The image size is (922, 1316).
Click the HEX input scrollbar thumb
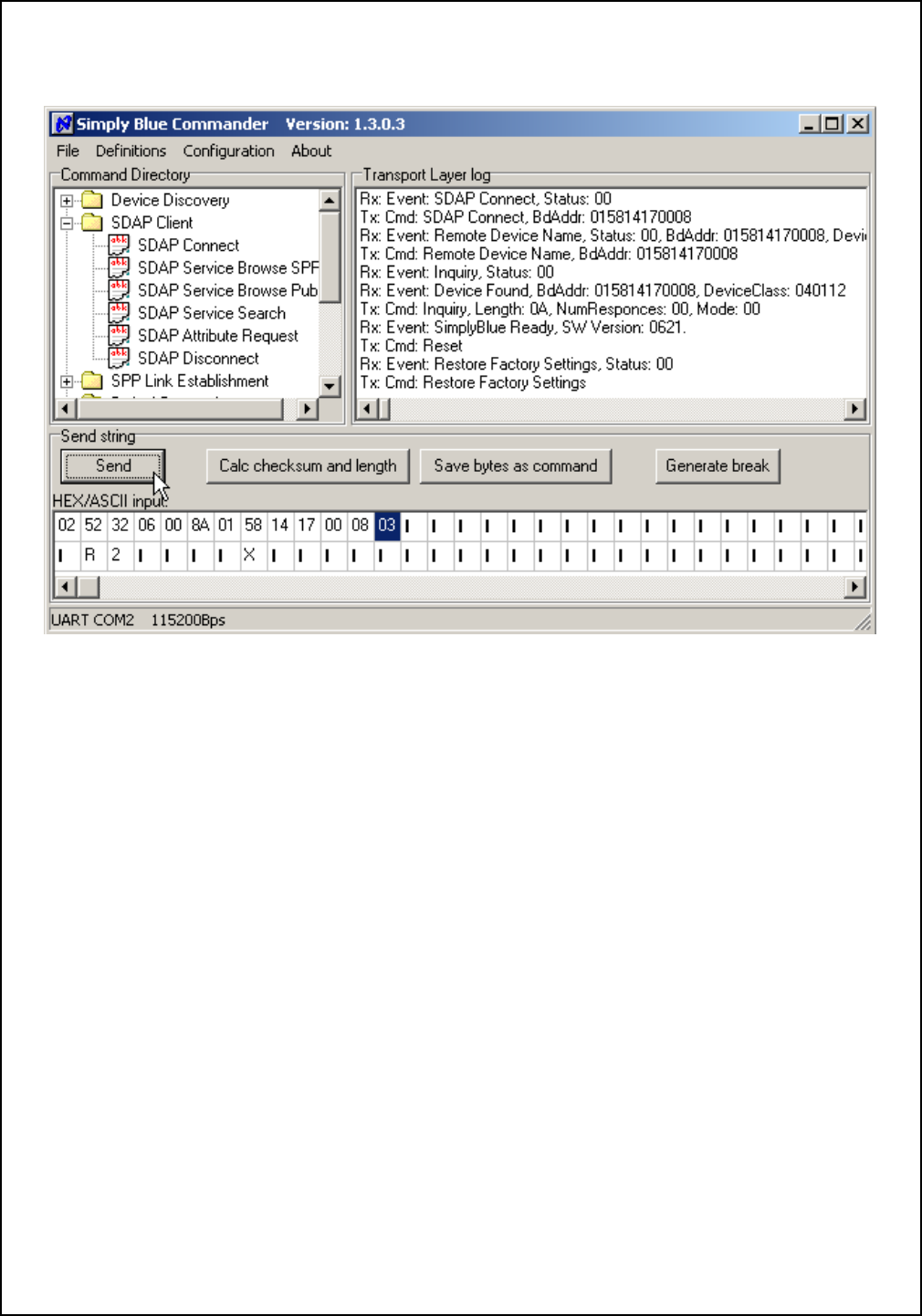[x=89, y=586]
